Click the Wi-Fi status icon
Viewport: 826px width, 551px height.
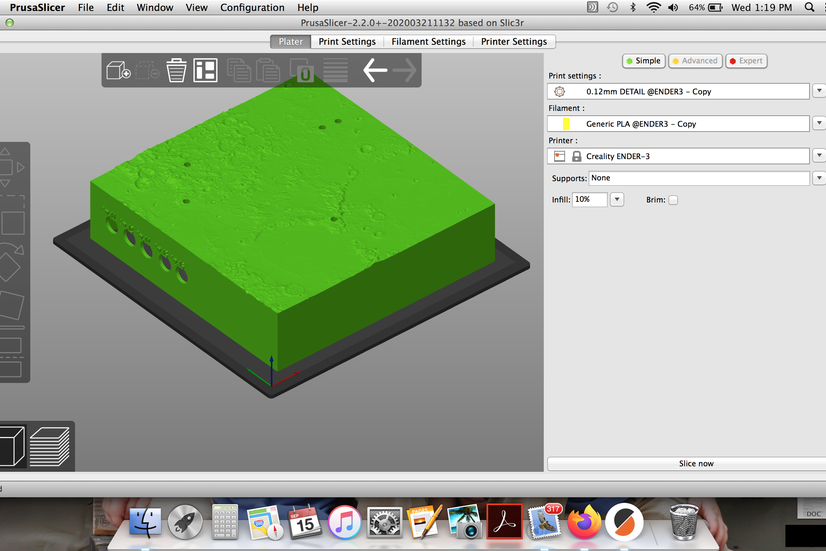(x=653, y=7)
